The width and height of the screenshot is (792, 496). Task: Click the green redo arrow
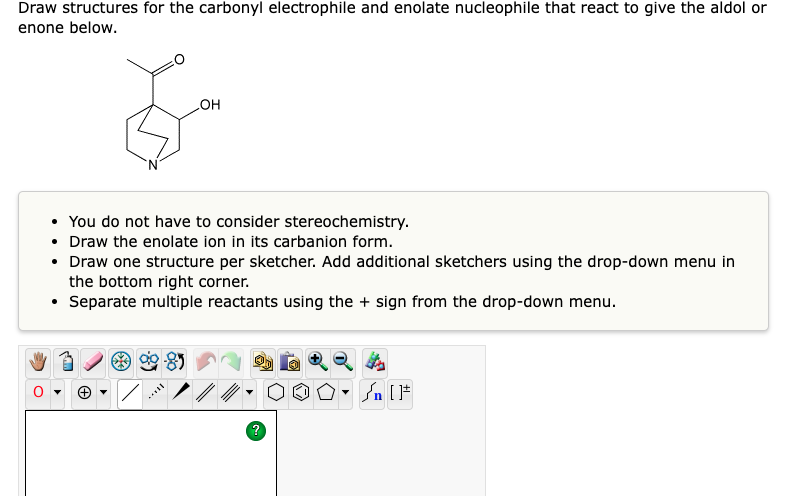point(231,362)
